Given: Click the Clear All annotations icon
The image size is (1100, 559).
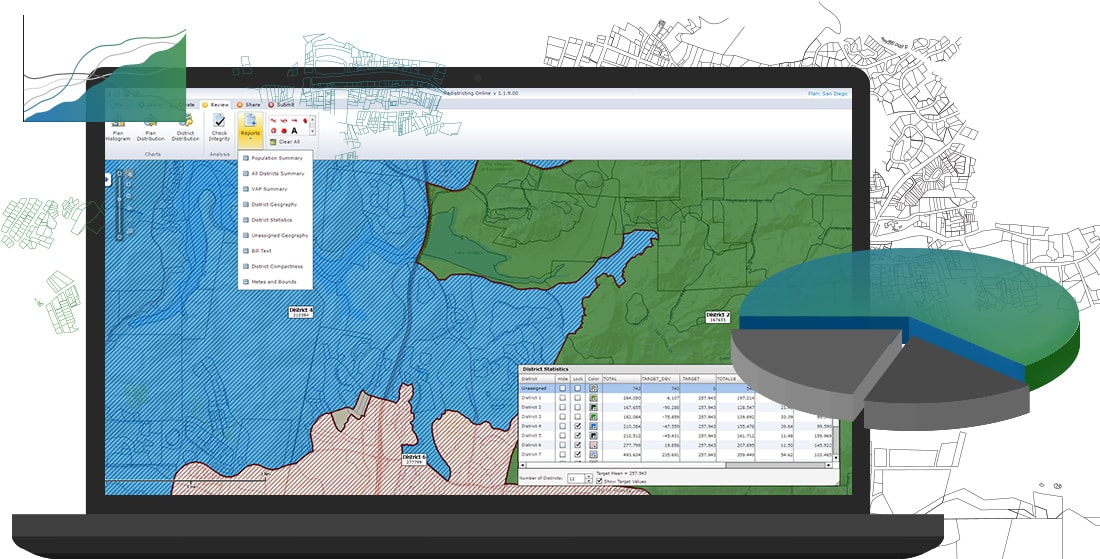Looking at the screenshot, I should click(x=273, y=142).
